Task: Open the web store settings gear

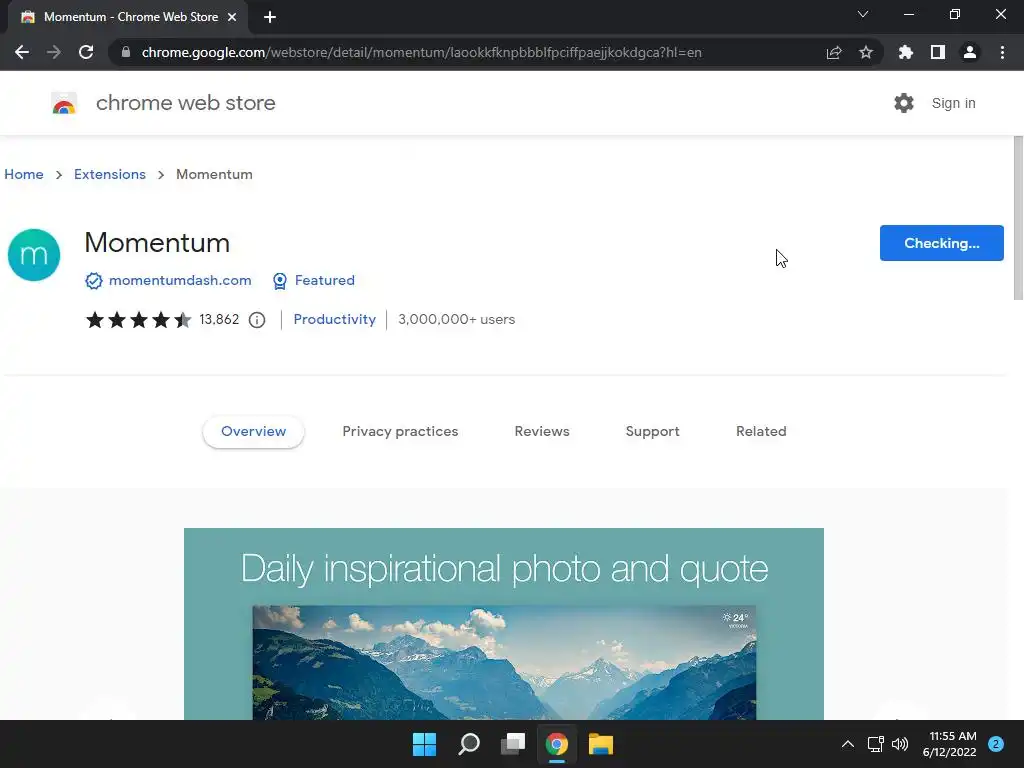Action: point(904,103)
